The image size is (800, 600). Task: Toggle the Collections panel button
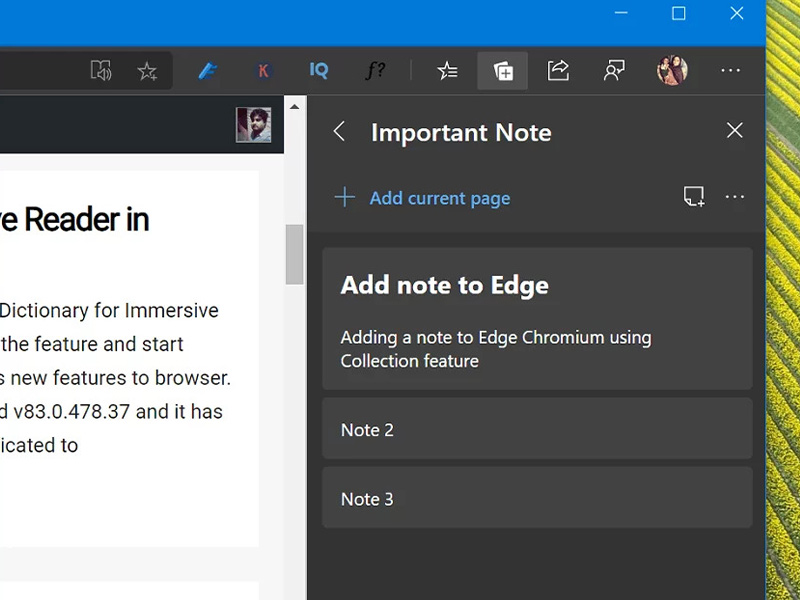coord(503,70)
